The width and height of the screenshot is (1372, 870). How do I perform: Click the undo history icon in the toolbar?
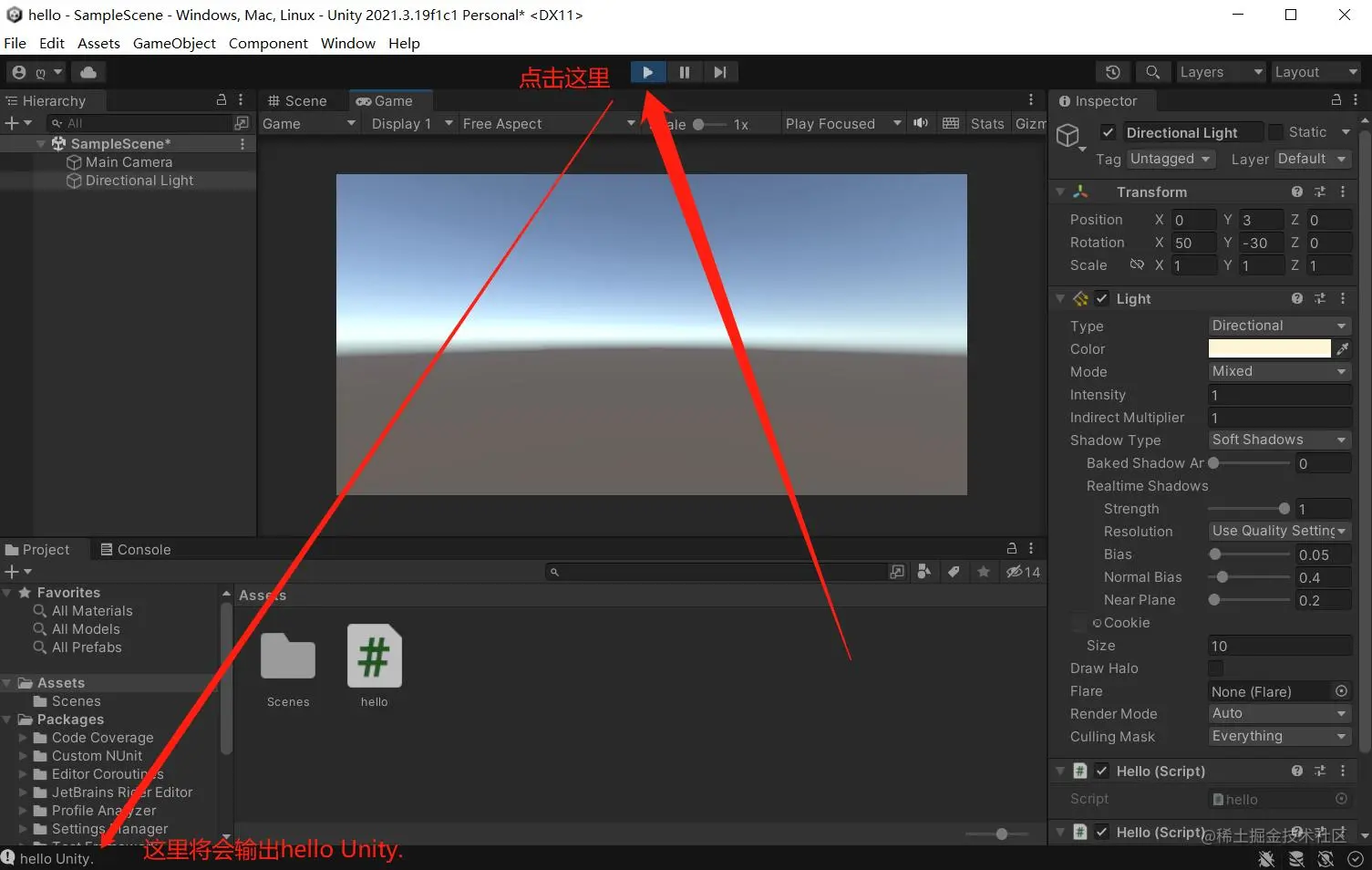1112,72
